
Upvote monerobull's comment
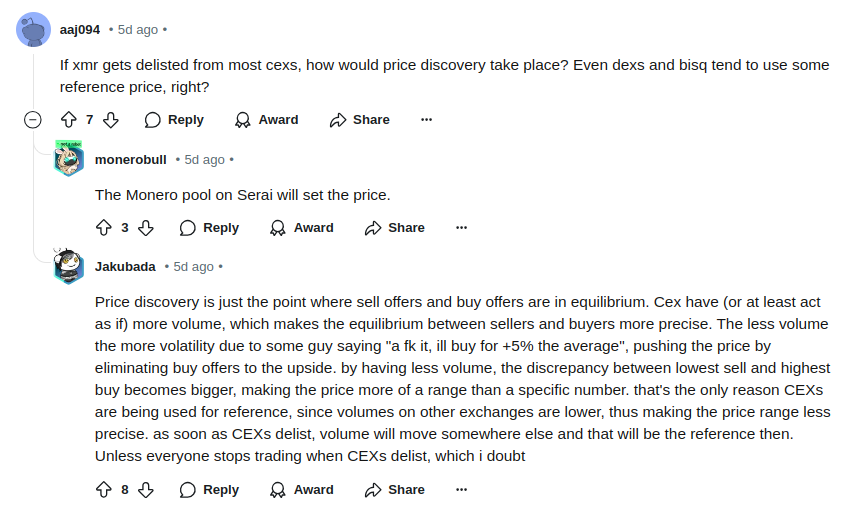coord(104,228)
